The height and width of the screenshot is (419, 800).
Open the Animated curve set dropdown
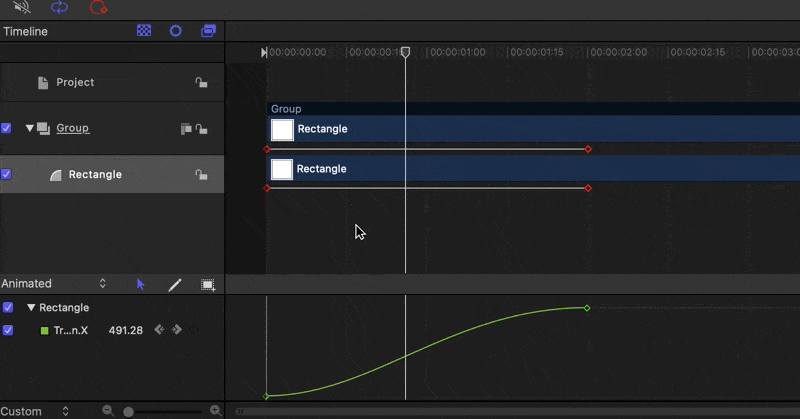tap(54, 284)
